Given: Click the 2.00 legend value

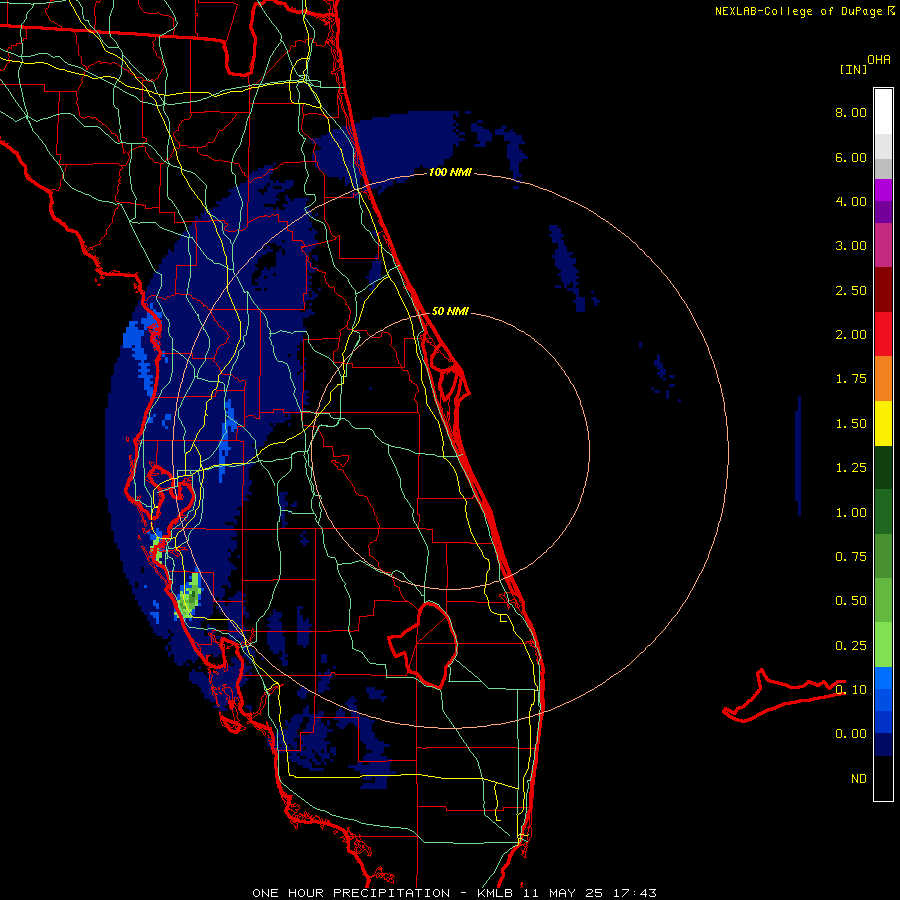Looking at the screenshot, I should click(x=851, y=335).
